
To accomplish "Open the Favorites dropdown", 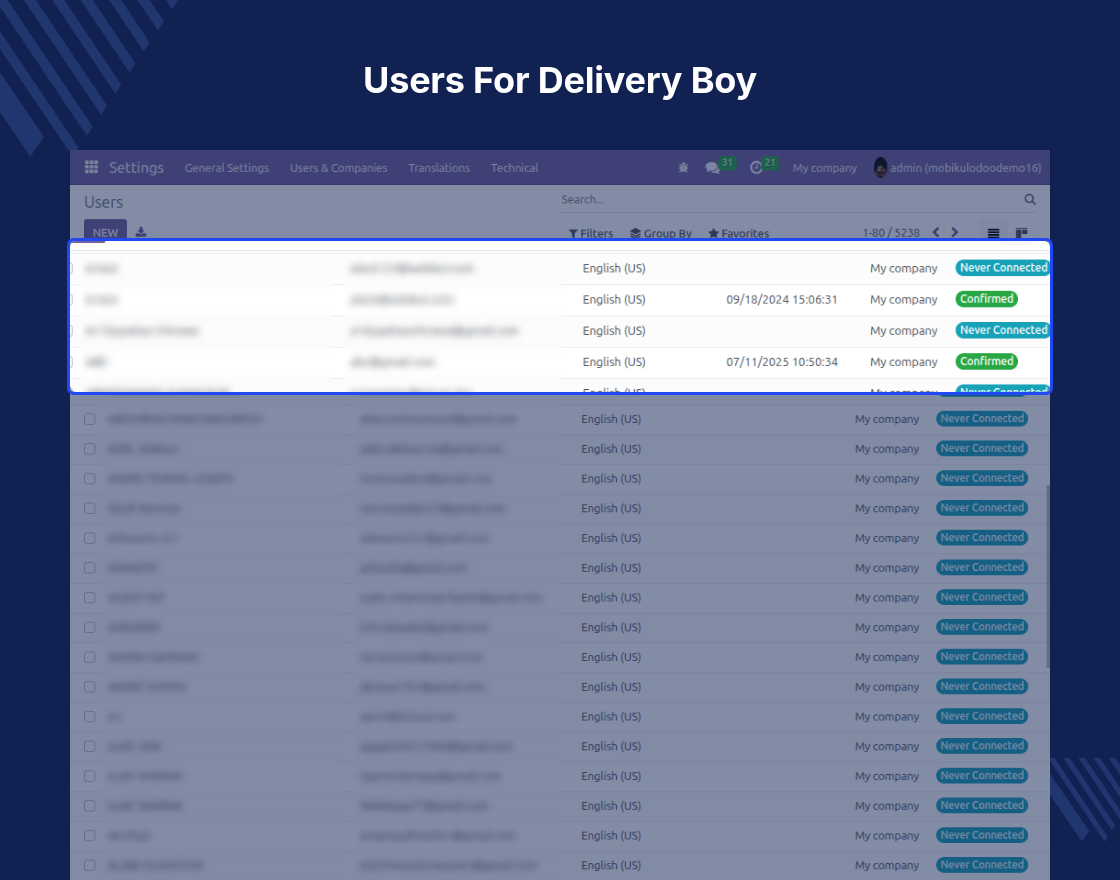I will [x=739, y=233].
